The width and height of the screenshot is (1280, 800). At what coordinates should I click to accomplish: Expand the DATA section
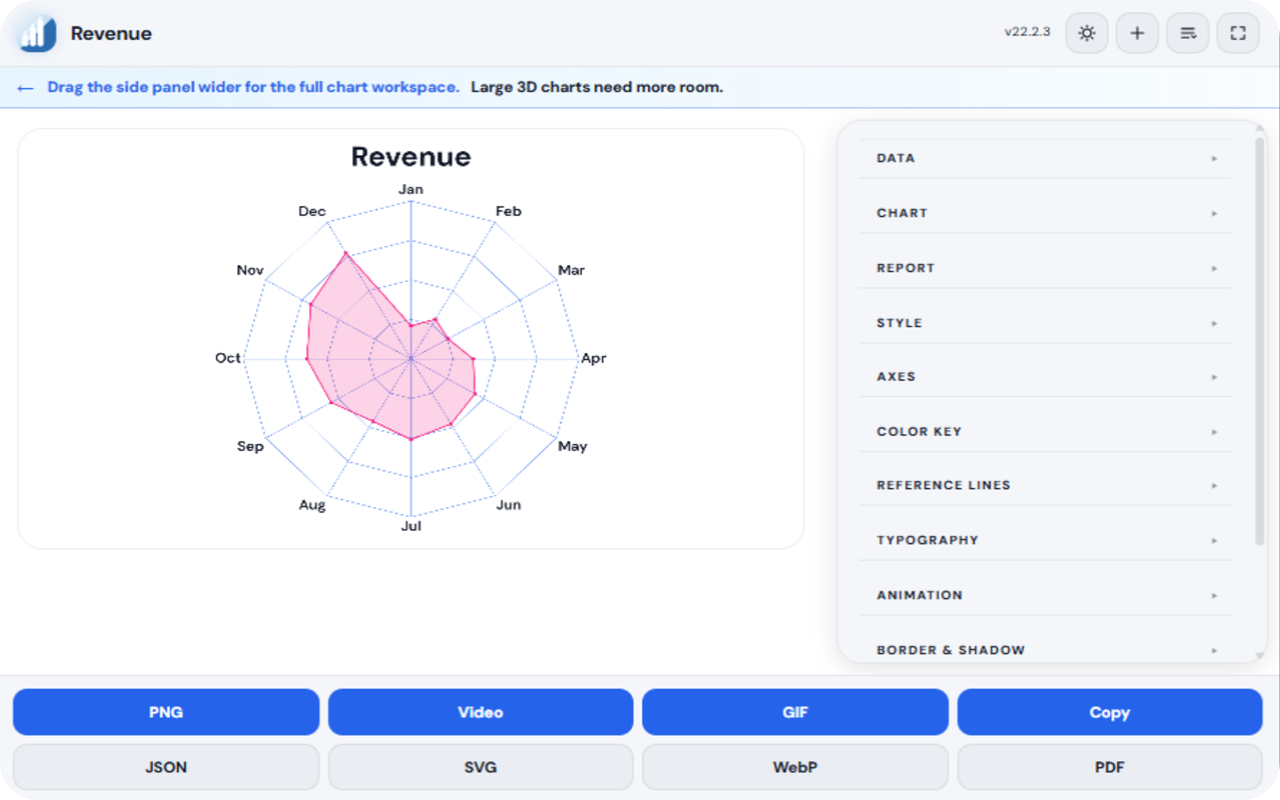pyautogui.click(x=1045, y=158)
